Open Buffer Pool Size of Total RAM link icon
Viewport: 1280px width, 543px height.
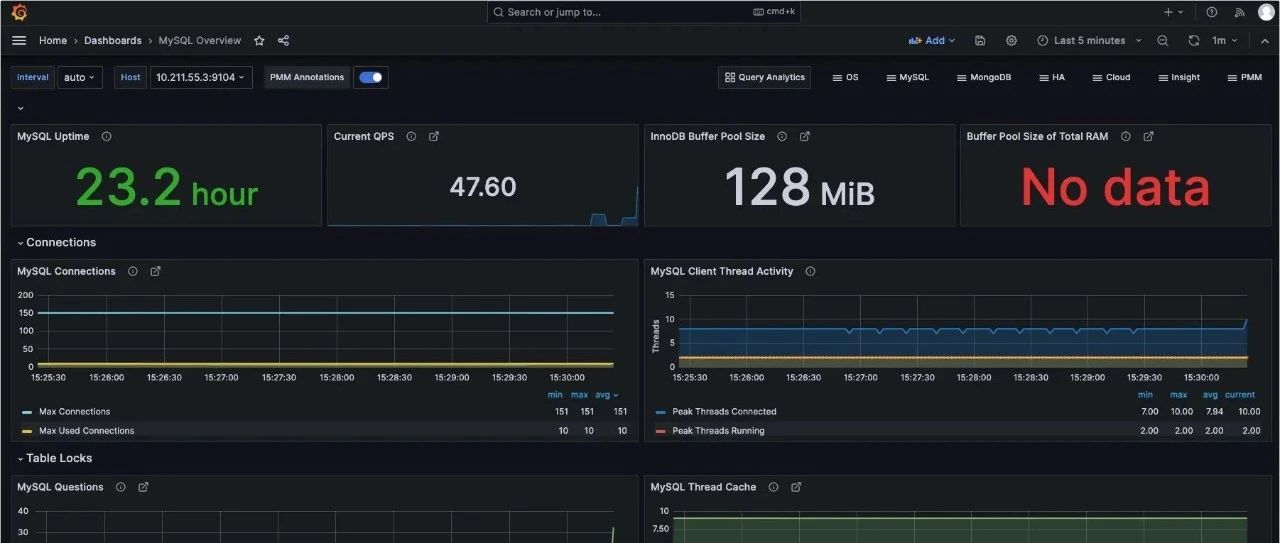point(1149,136)
